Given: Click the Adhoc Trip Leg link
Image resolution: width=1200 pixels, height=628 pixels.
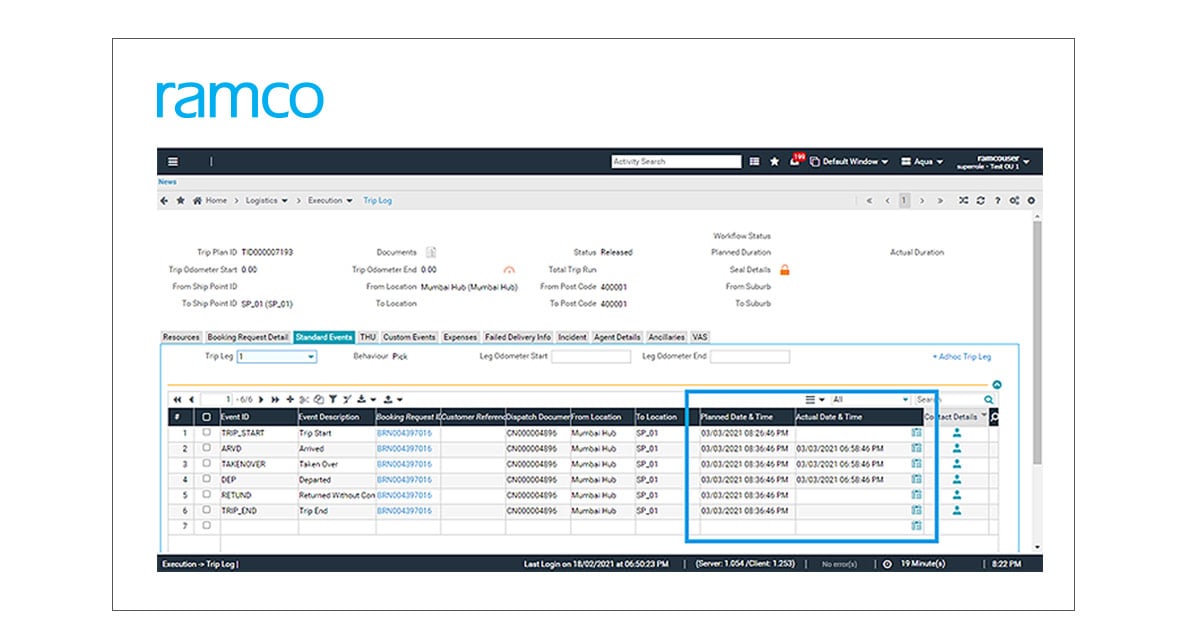Looking at the screenshot, I should tap(961, 356).
